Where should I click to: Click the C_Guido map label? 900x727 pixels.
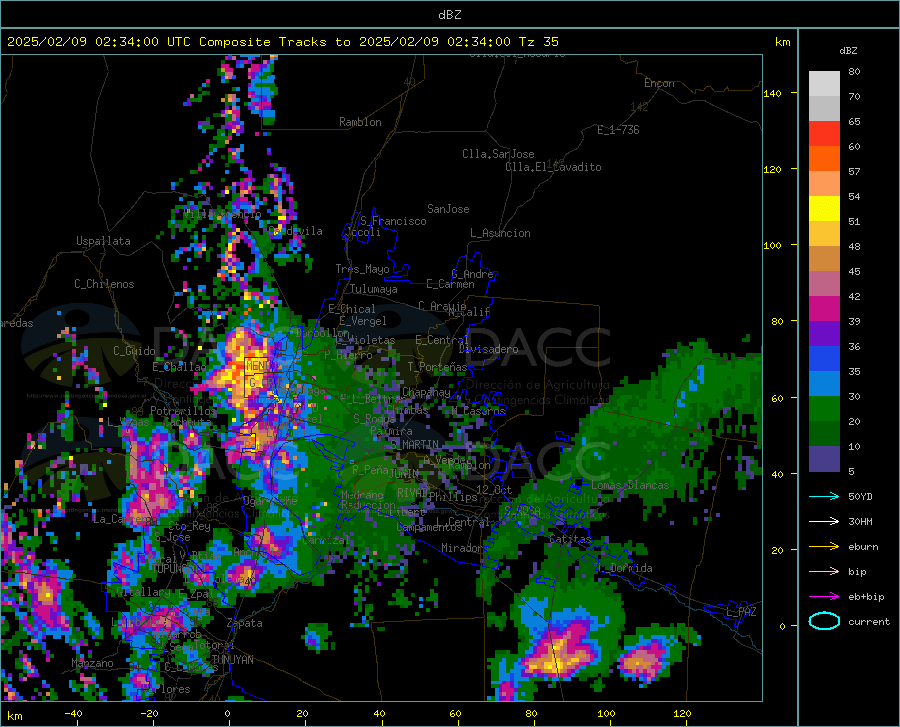point(134,351)
